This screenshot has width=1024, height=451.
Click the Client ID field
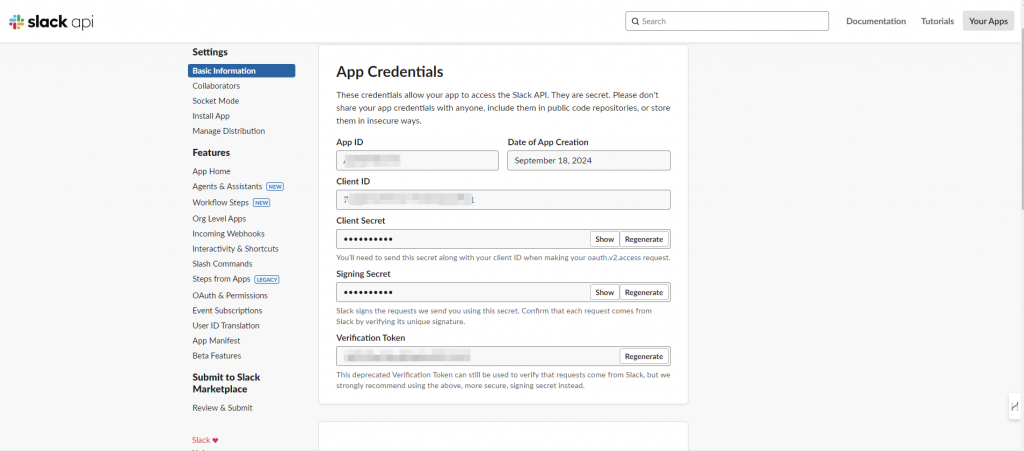click(x=504, y=200)
